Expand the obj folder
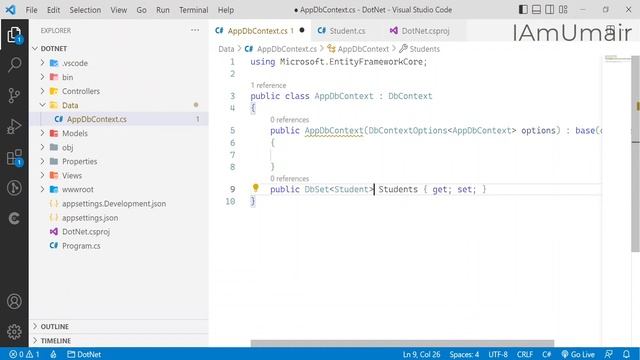The height and width of the screenshot is (360, 640). click(42, 147)
